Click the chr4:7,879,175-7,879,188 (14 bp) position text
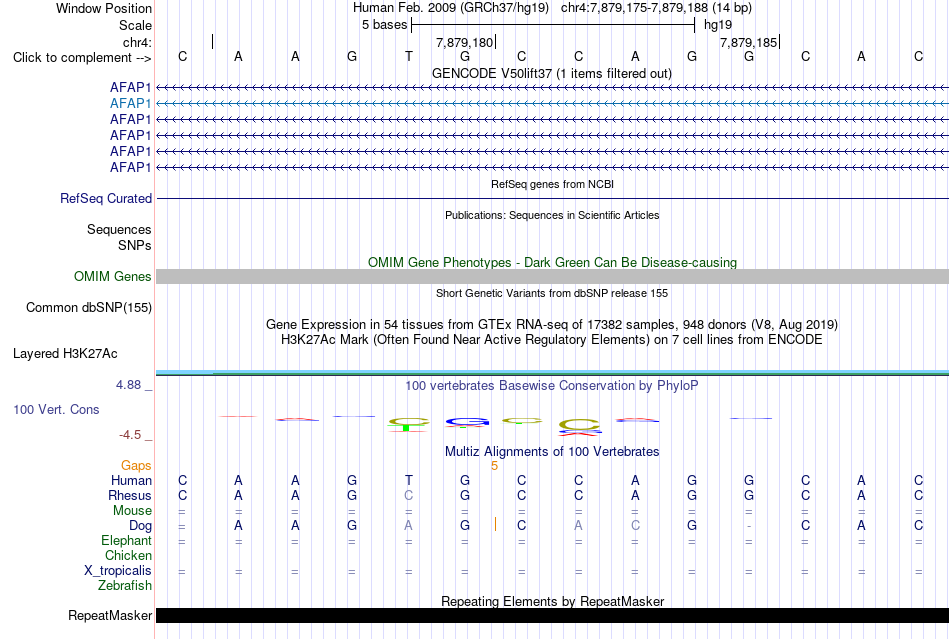 [656, 8]
